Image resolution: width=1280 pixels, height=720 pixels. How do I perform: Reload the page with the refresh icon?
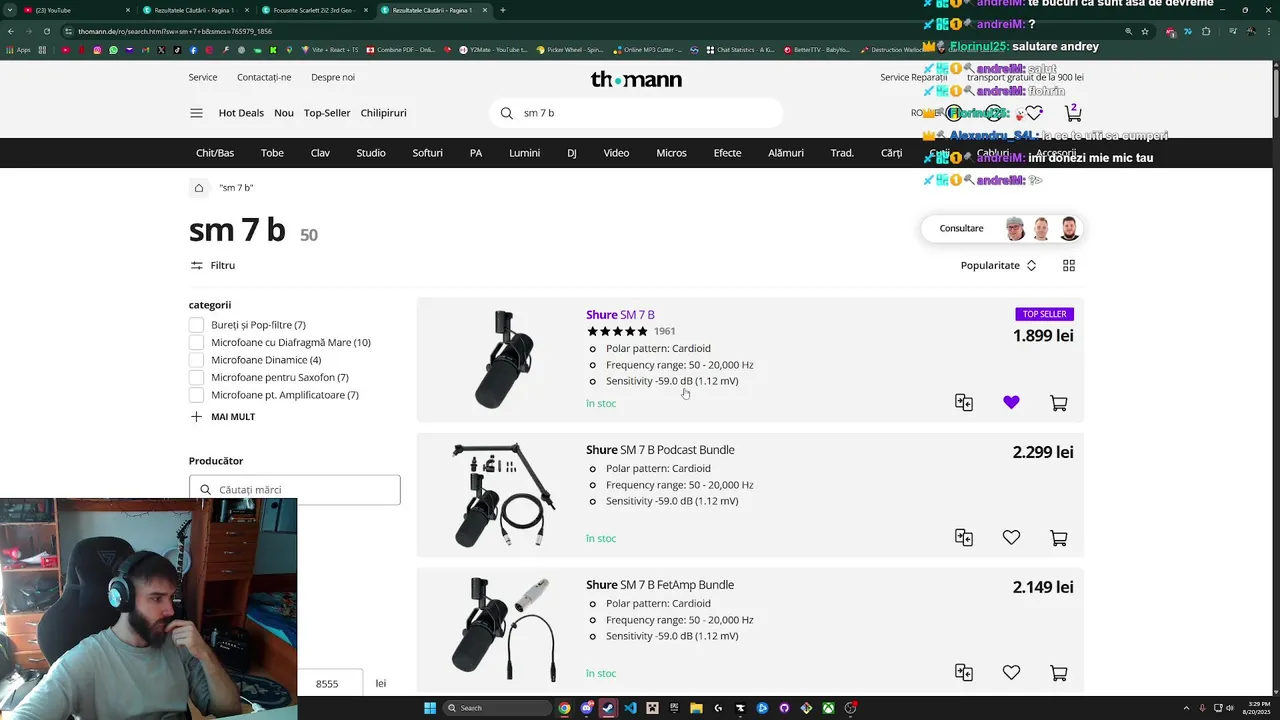pyautogui.click(x=48, y=31)
